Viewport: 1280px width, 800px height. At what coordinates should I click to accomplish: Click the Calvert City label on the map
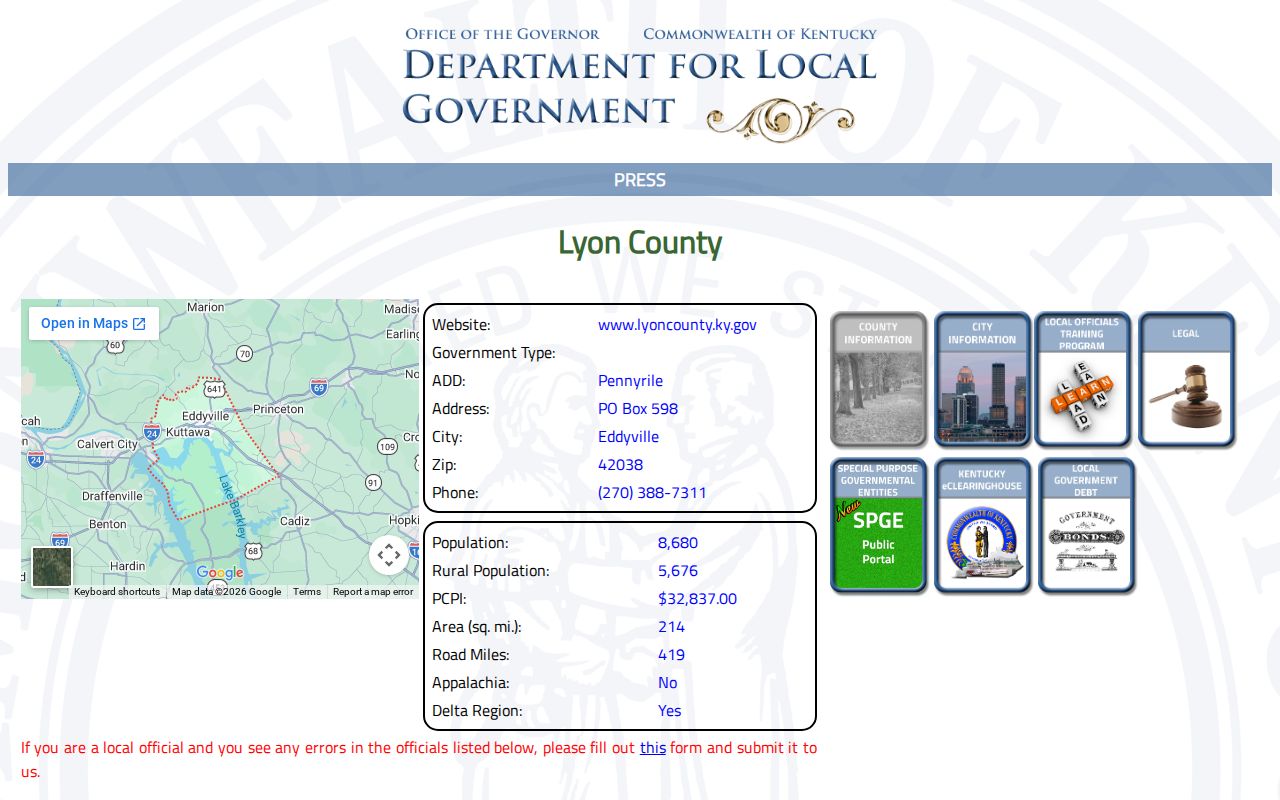tap(107, 444)
